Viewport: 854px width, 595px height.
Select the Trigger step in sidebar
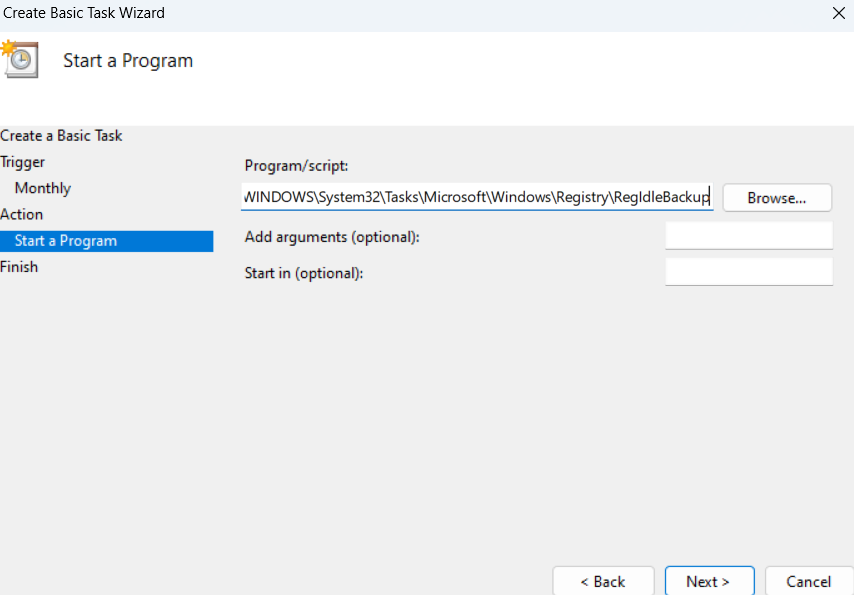click(22, 162)
